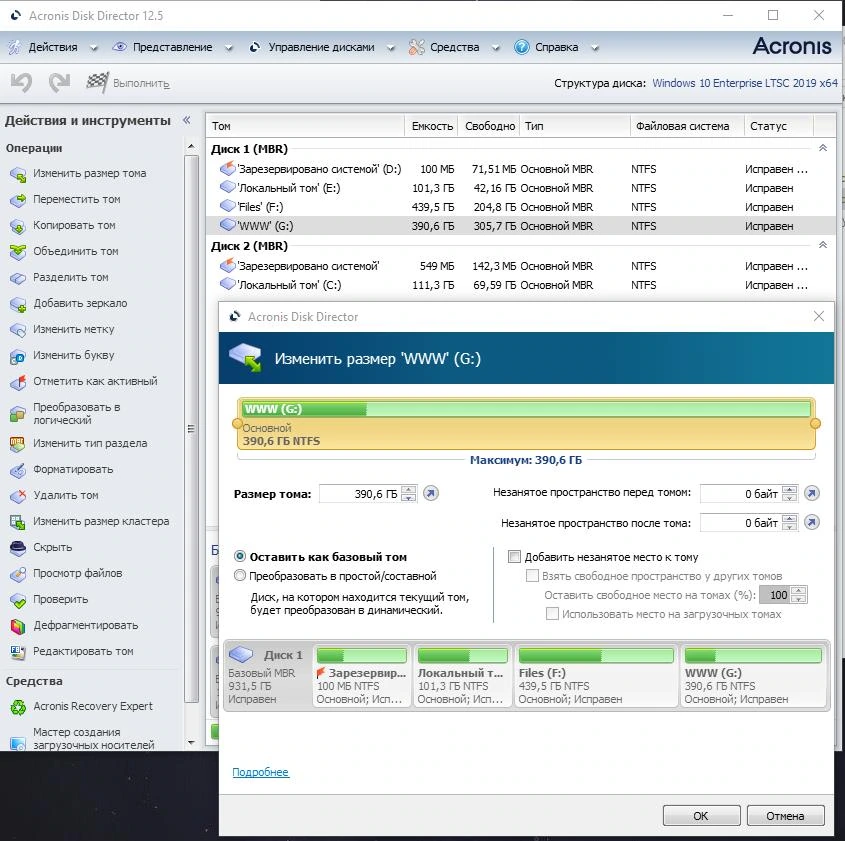845x841 pixels.
Task: Open the Средства menu
Action: pos(454,47)
